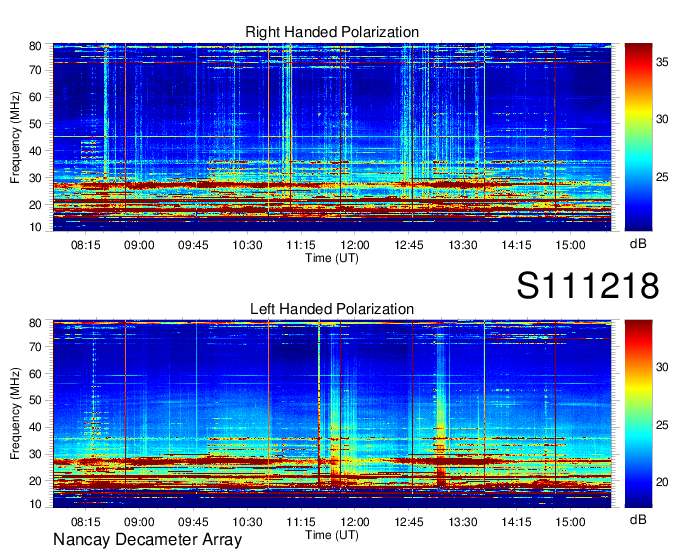This screenshot has width=680, height=552.
Task: Click the 10 MHz tick of bottom plot
Action: (35, 504)
